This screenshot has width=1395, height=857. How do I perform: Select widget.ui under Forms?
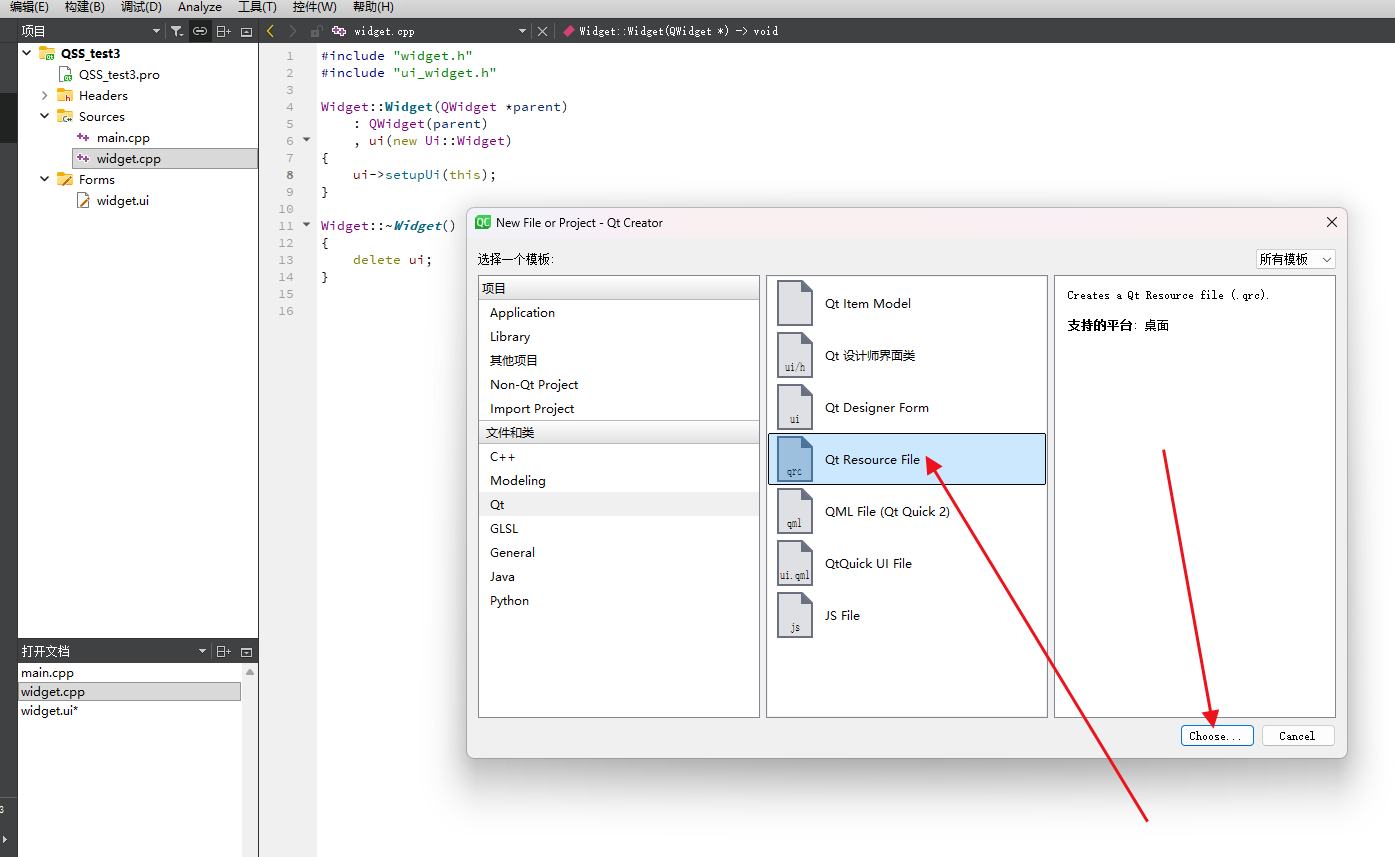123,201
